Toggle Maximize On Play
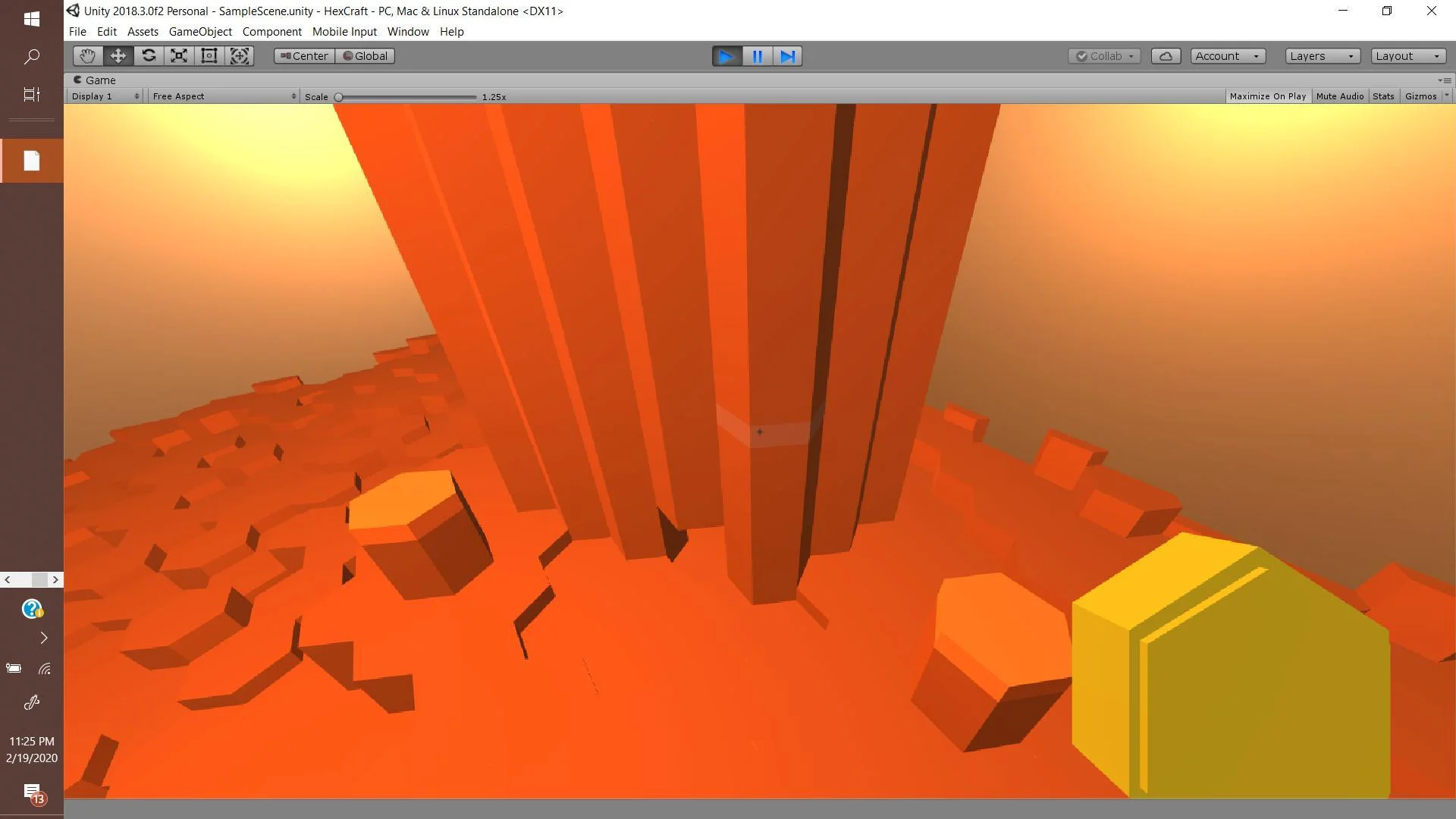Viewport: 1456px width, 819px height. (1267, 96)
